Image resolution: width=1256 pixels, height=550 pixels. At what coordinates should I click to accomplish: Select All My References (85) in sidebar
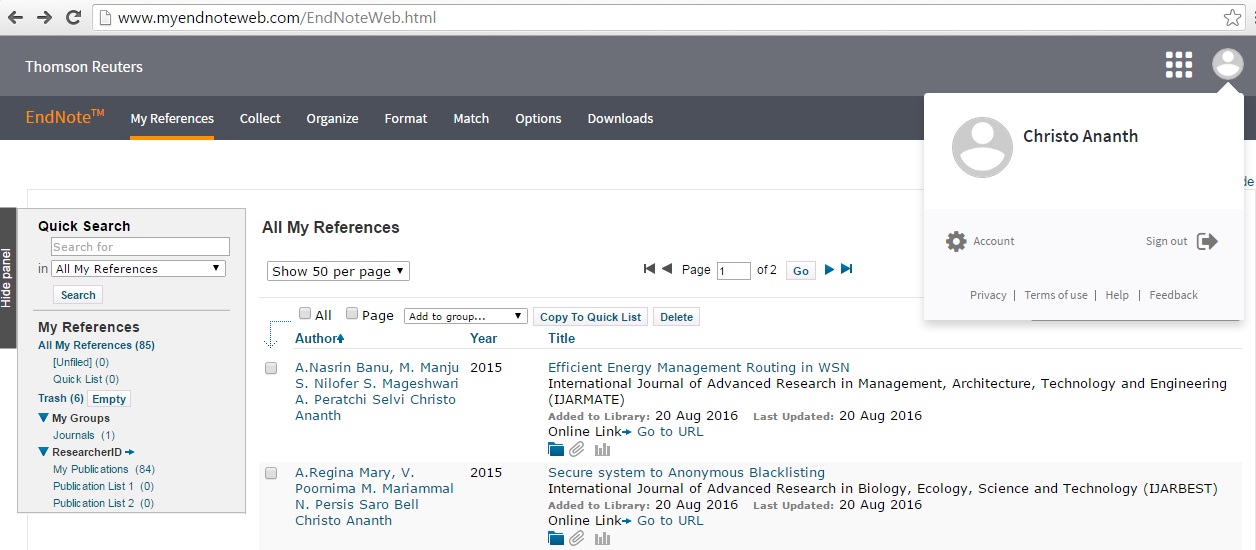[x=96, y=345]
